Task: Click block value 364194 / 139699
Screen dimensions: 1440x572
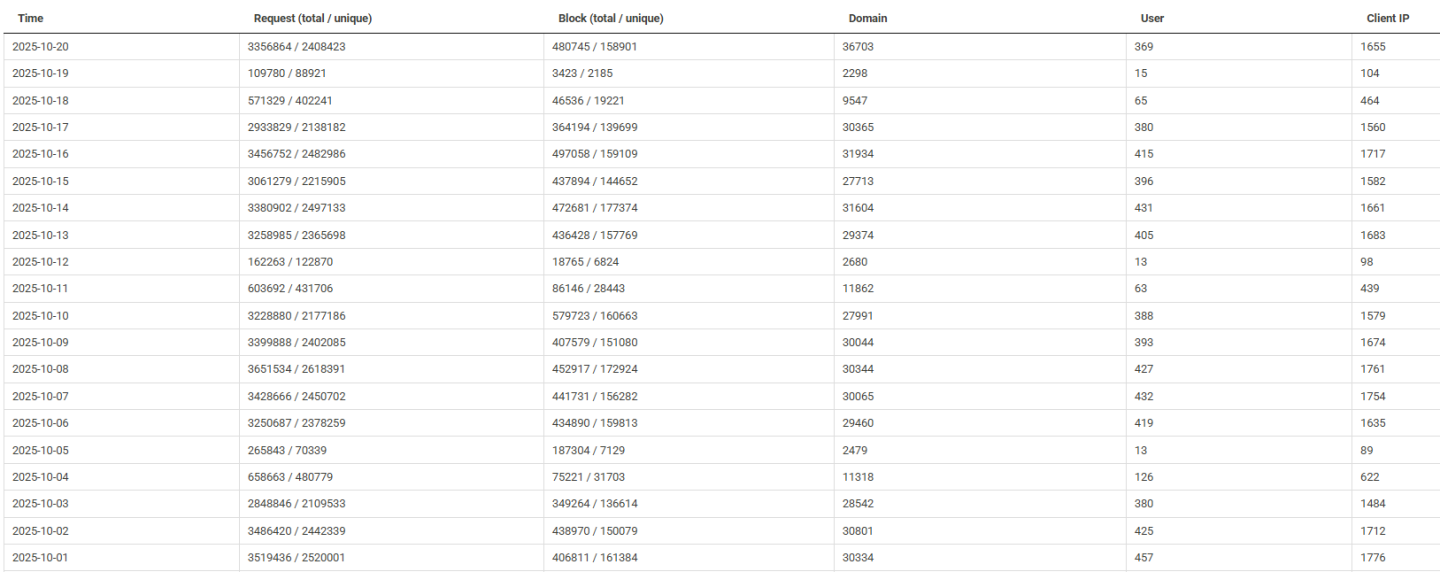Action: (x=595, y=127)
